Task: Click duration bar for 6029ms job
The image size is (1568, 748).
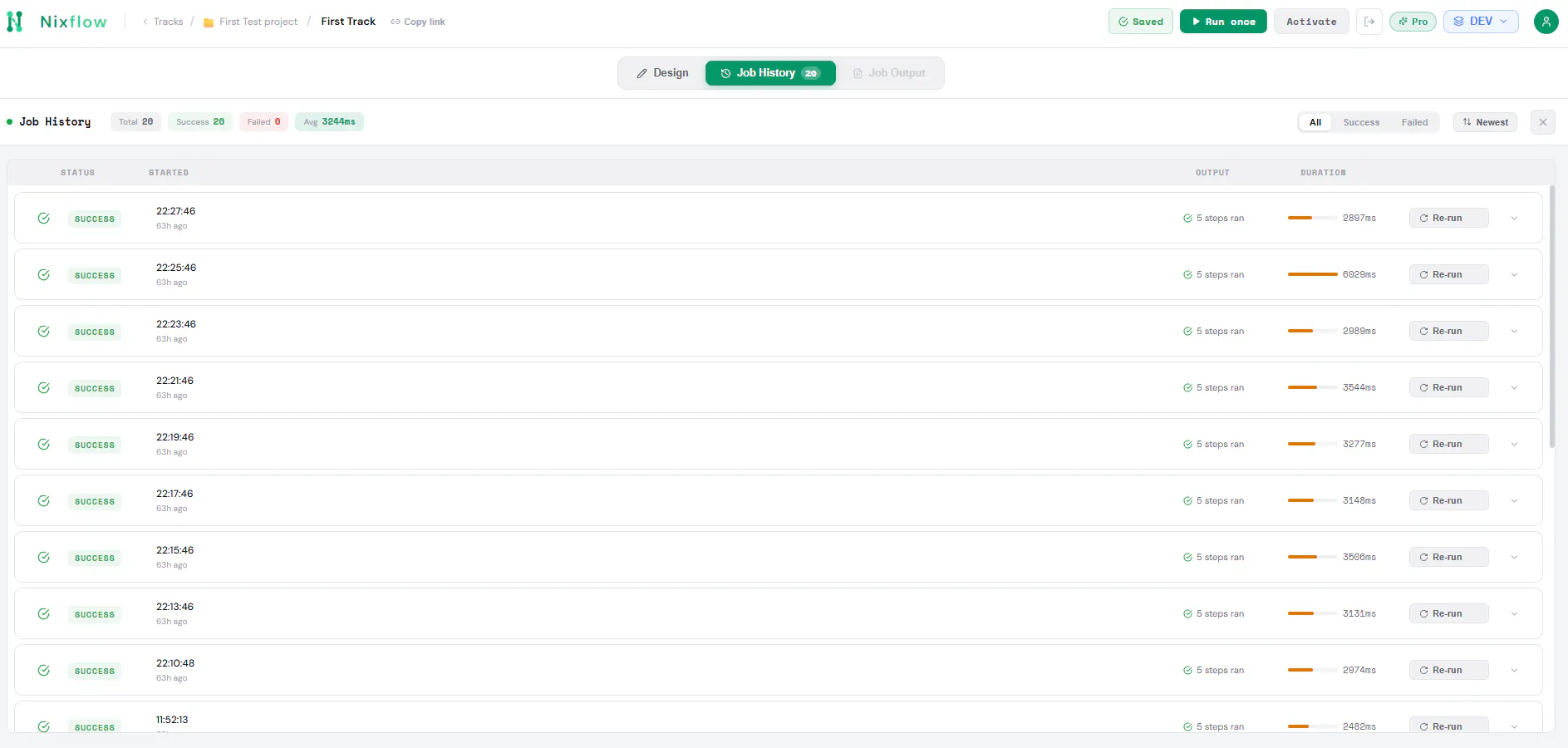Action: tap(1312, 275)
